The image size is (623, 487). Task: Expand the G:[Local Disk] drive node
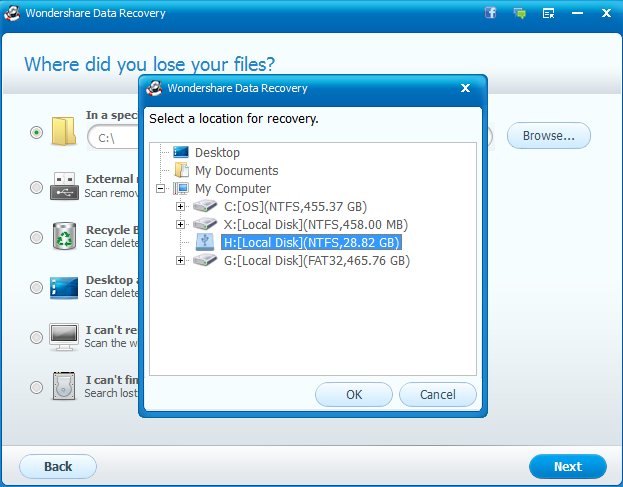(180, 260)
